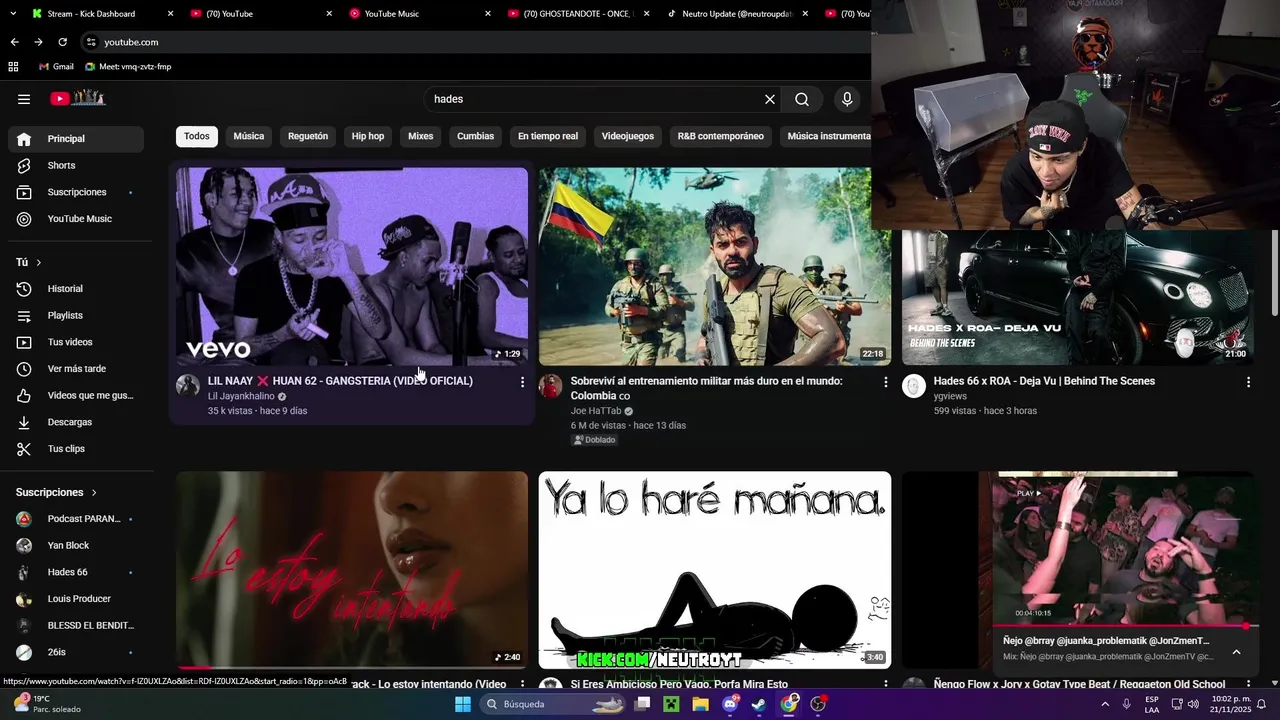The image size is (1280, 720).
Task: Start voice search with microphone icon
Action: (847, 99)
